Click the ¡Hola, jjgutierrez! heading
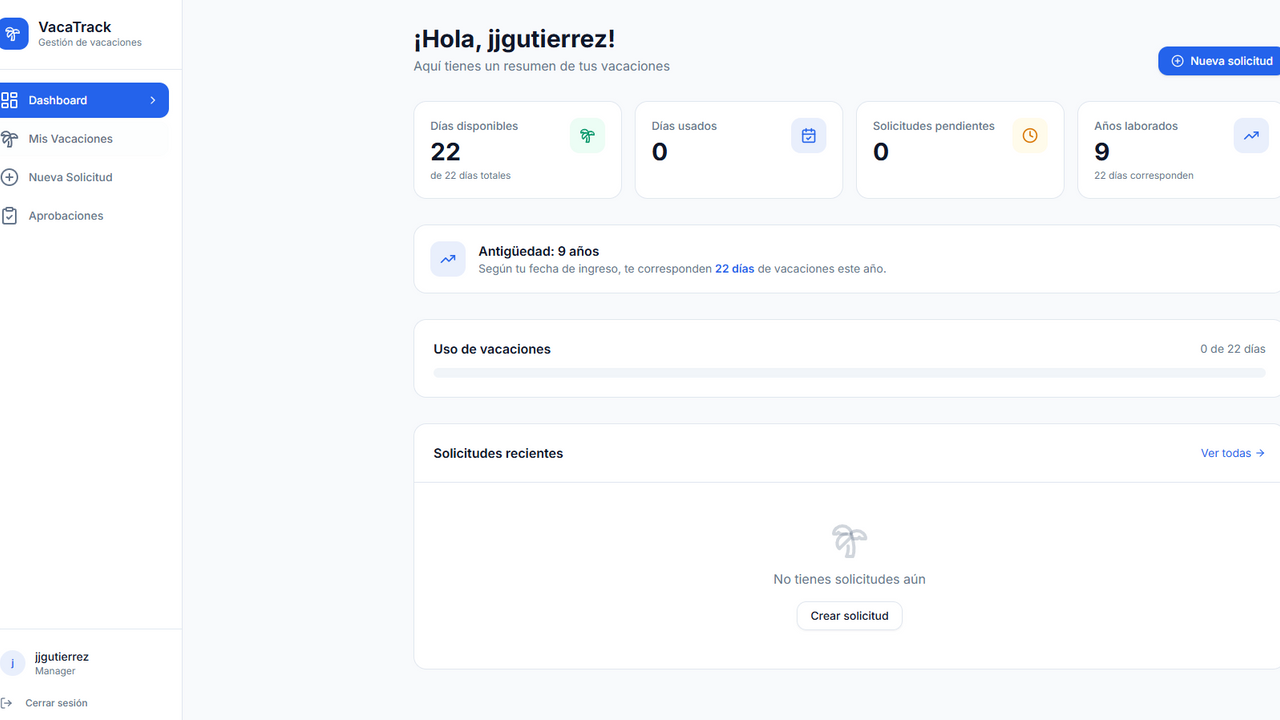 [x=514, y=39]
